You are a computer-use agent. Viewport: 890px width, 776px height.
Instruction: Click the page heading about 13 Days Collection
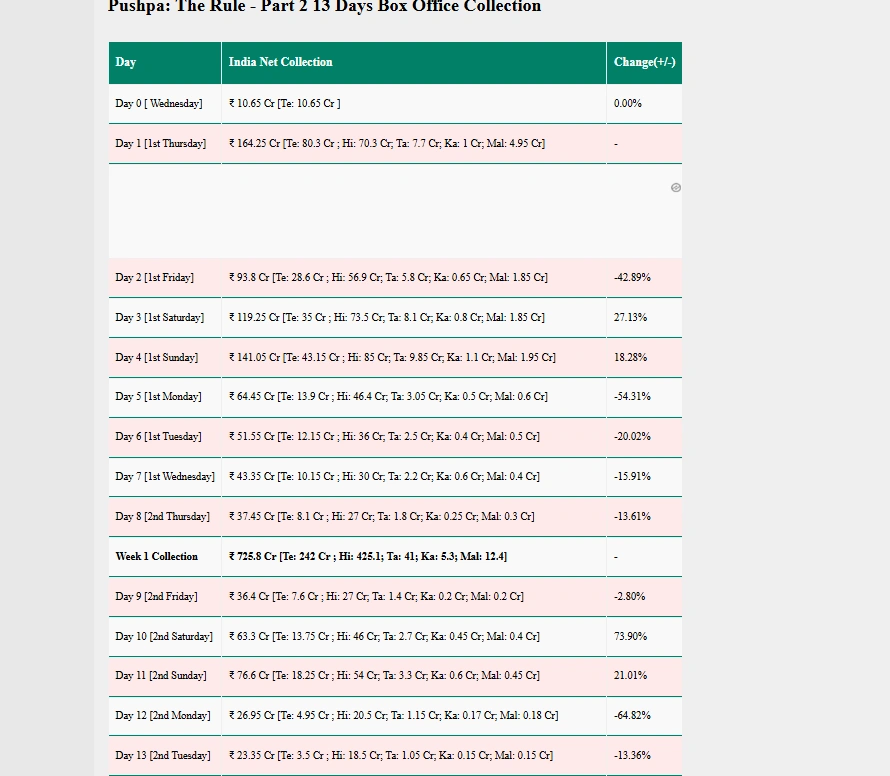pyautogui.click(x=324, y=7)
